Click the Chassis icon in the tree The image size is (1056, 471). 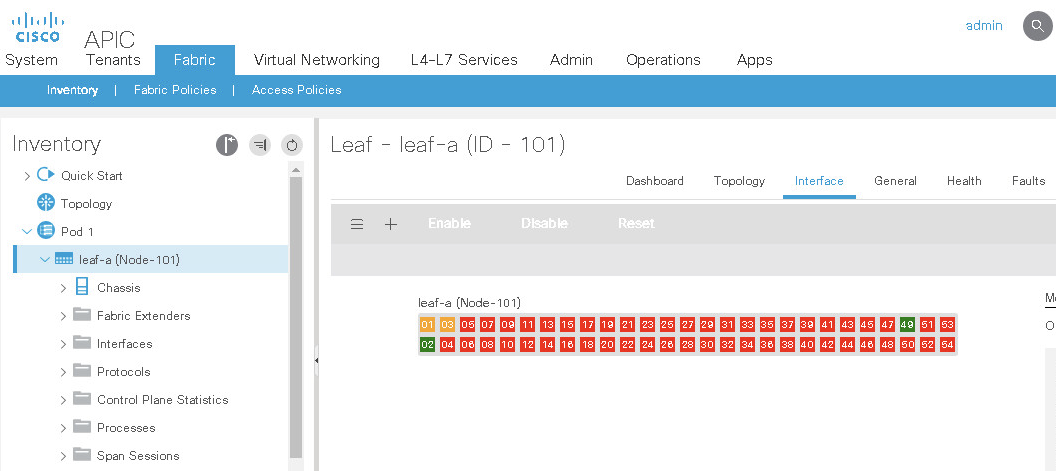81,288
